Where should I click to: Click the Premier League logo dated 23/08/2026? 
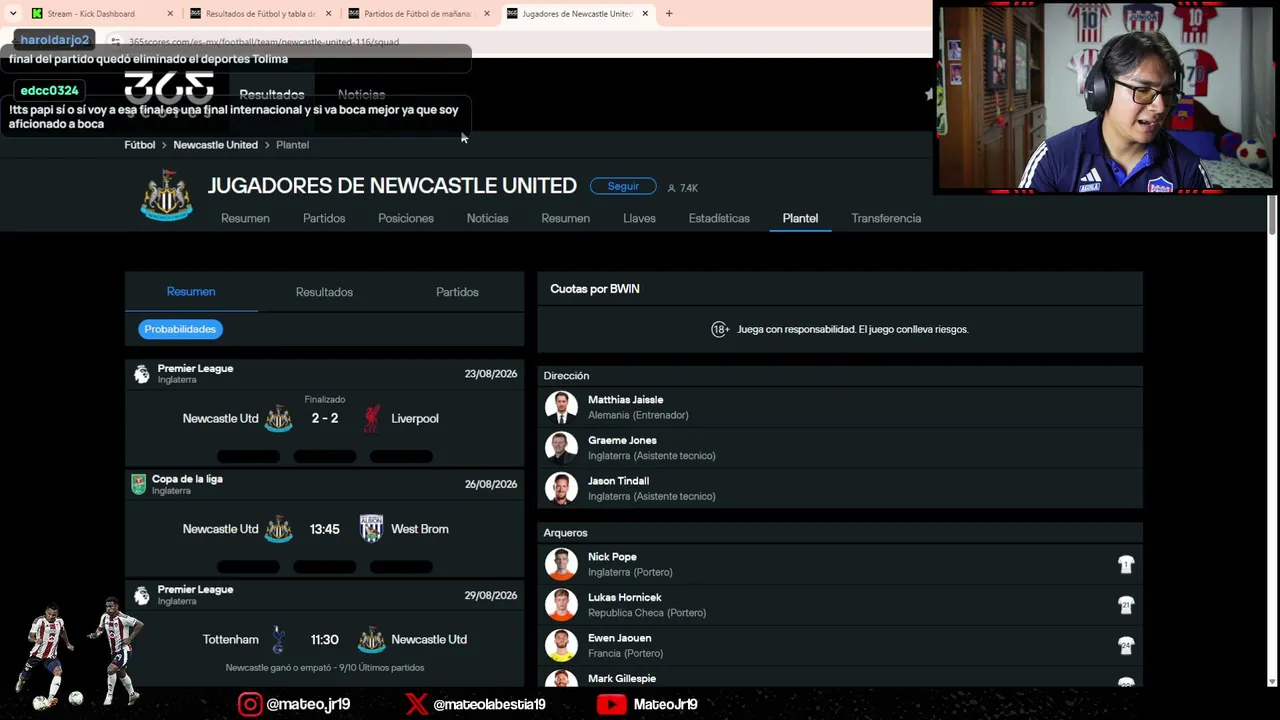pyautogui.click(x=142, y=374)
